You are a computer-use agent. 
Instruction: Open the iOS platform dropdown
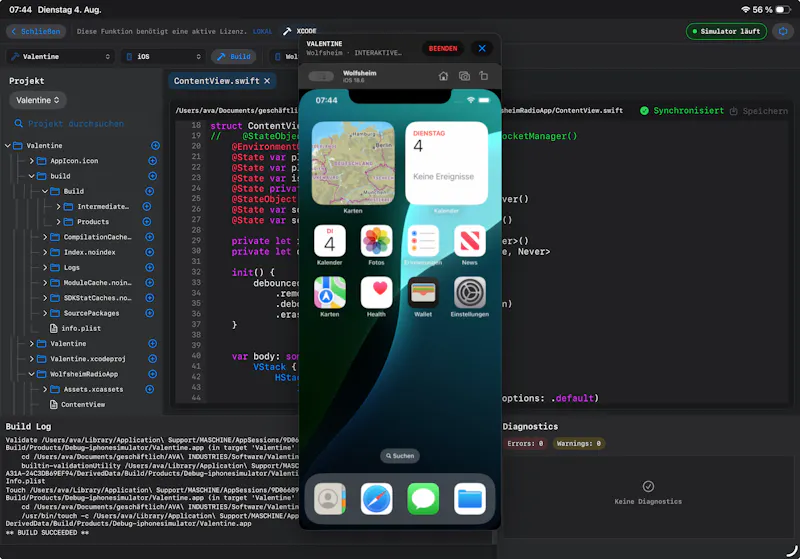pos(163,57)
